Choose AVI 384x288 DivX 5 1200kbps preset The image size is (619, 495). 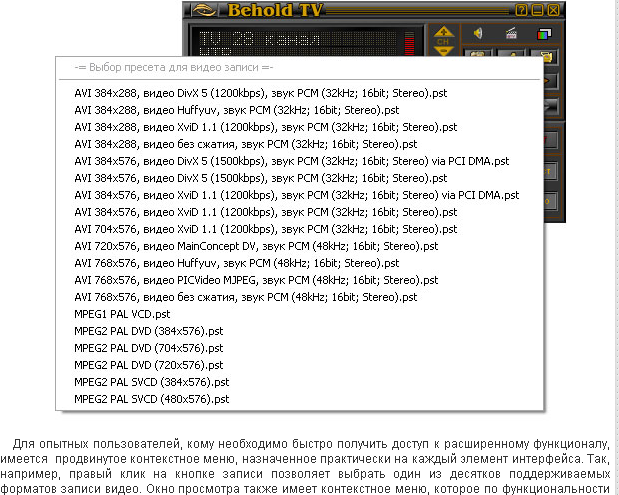coord(261,93)
